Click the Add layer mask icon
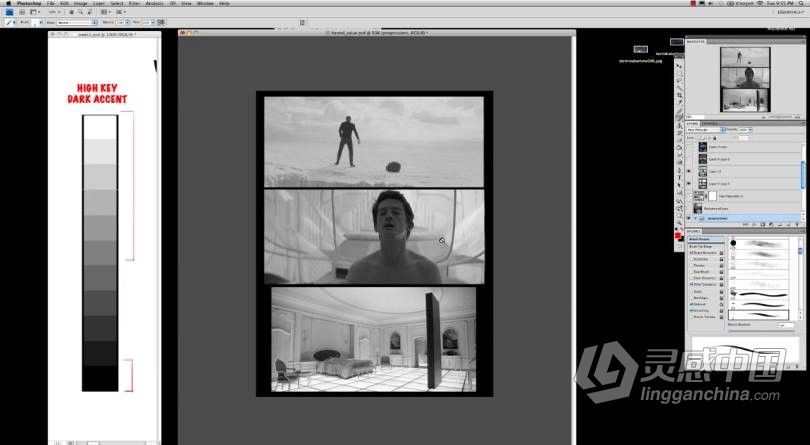 pyautogui.click(x=762, y=224)
